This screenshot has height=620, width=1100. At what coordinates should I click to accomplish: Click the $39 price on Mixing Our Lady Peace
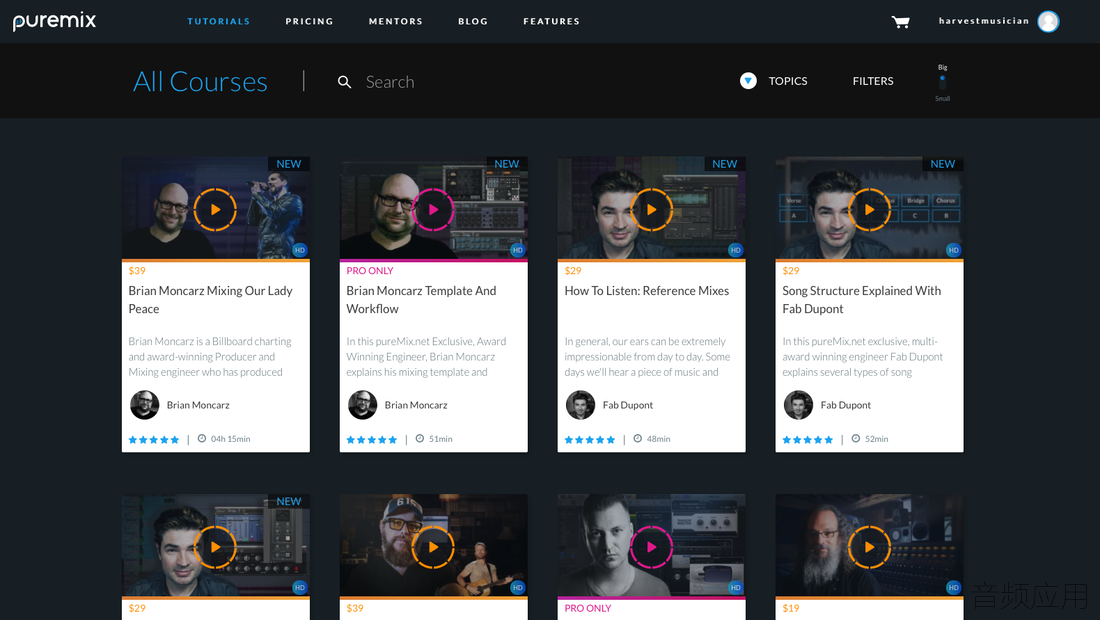pos(137,271)
